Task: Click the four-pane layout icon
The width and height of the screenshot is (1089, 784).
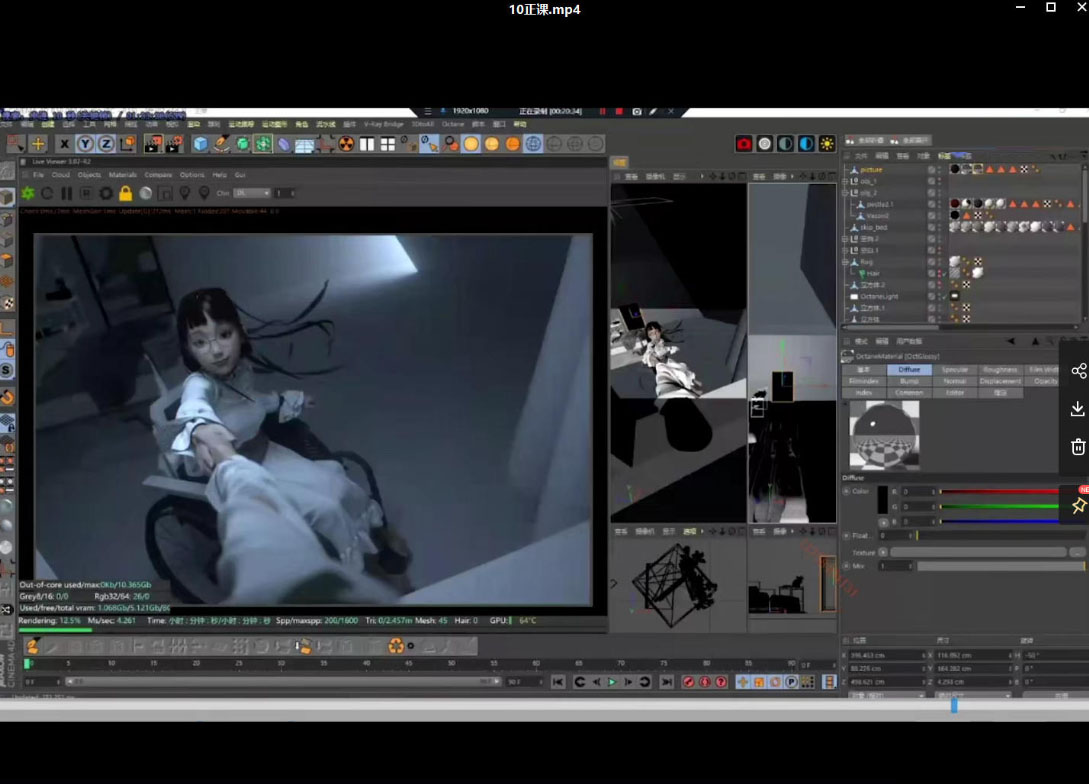Action: tap(388, 144)
